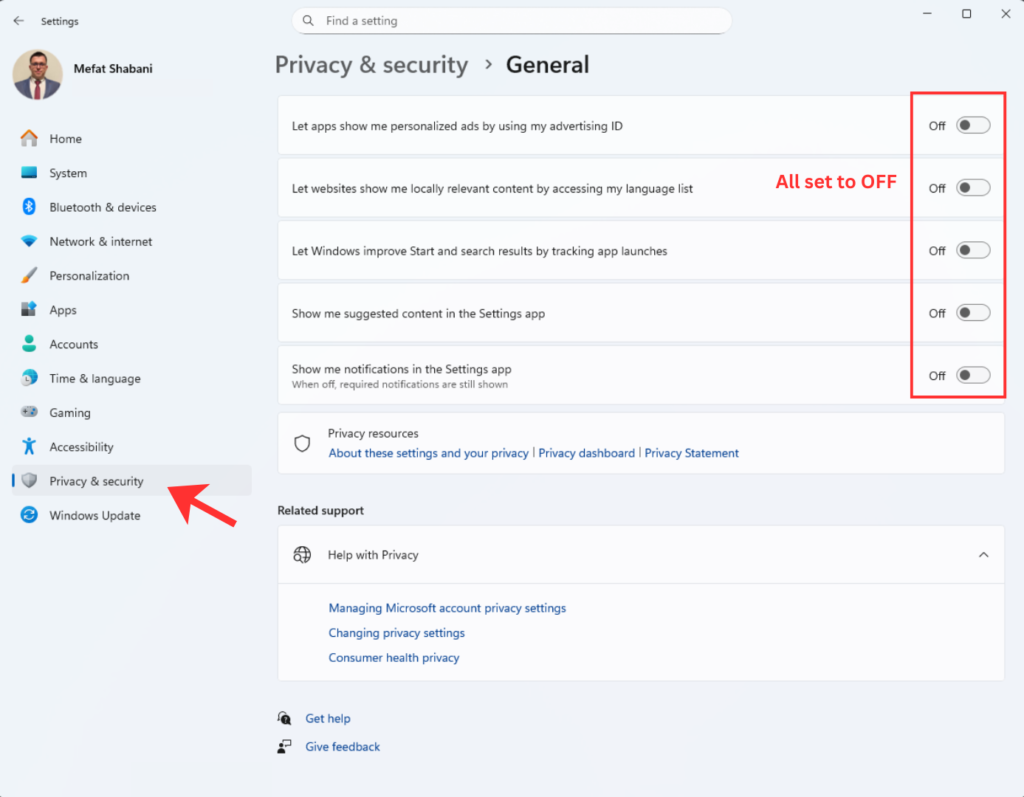The width and height of the screenshot is (1024, 797).
Task: Click the Network & internet wifi icon
Action: click(29, 241)
